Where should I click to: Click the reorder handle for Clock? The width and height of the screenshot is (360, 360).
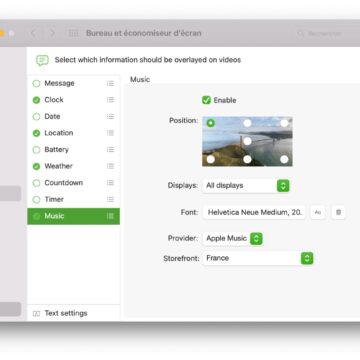[x=110, y=100]
